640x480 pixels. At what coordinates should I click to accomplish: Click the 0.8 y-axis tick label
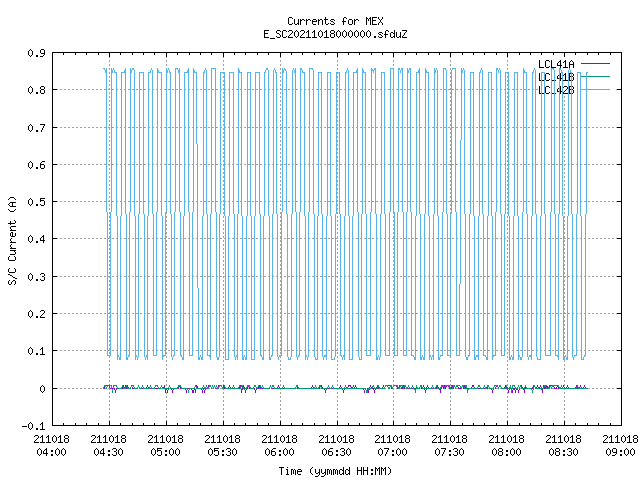[x=36, y=90]
